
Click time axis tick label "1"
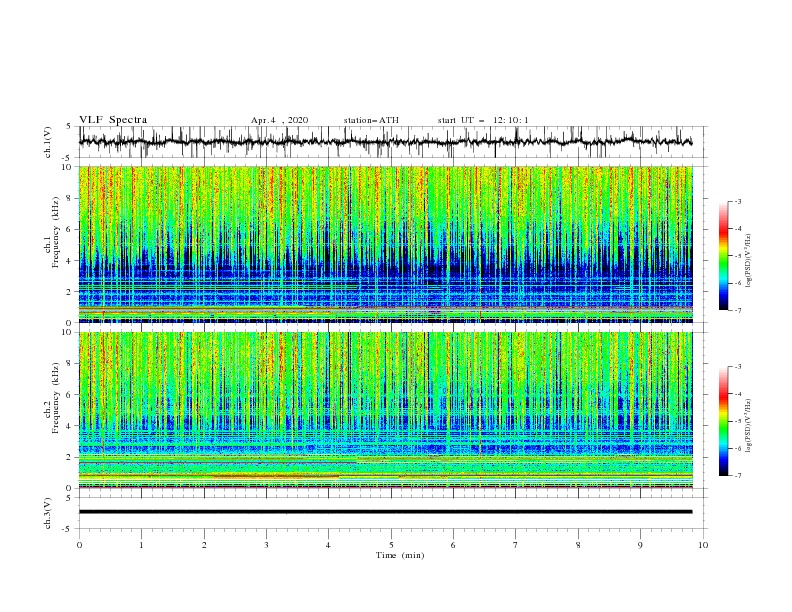tap(142, 545)
